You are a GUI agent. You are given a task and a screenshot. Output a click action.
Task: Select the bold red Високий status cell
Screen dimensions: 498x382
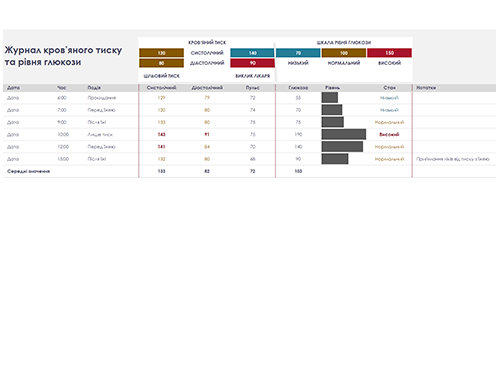pyautogui.click(x=389, y=134)
